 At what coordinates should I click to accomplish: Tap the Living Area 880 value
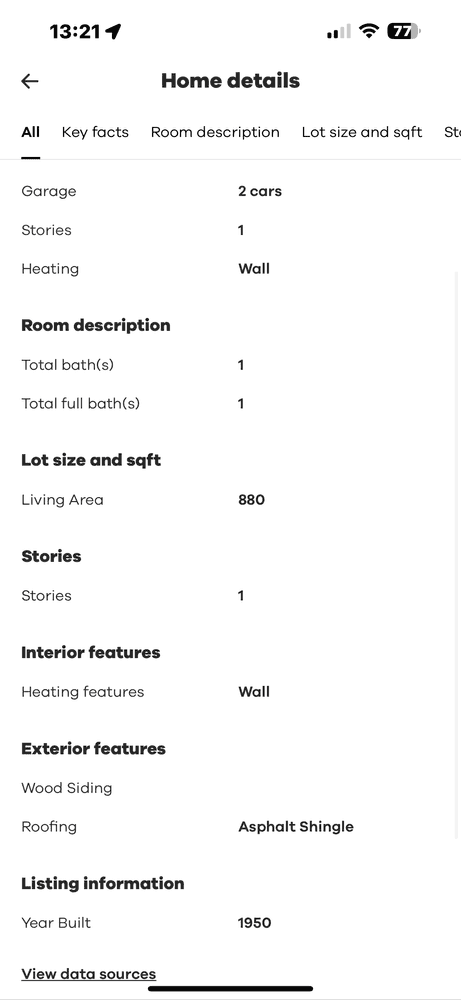pyautogui.click(x=251, y=500)
